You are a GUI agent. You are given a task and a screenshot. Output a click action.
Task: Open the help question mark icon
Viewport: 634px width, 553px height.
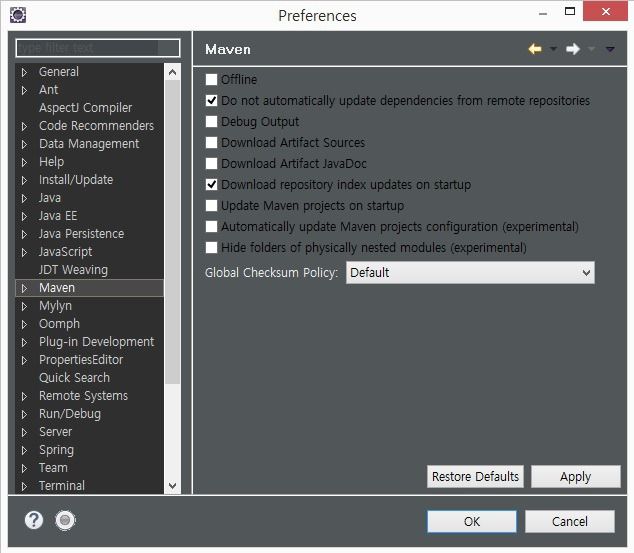(x=34, y=520)
